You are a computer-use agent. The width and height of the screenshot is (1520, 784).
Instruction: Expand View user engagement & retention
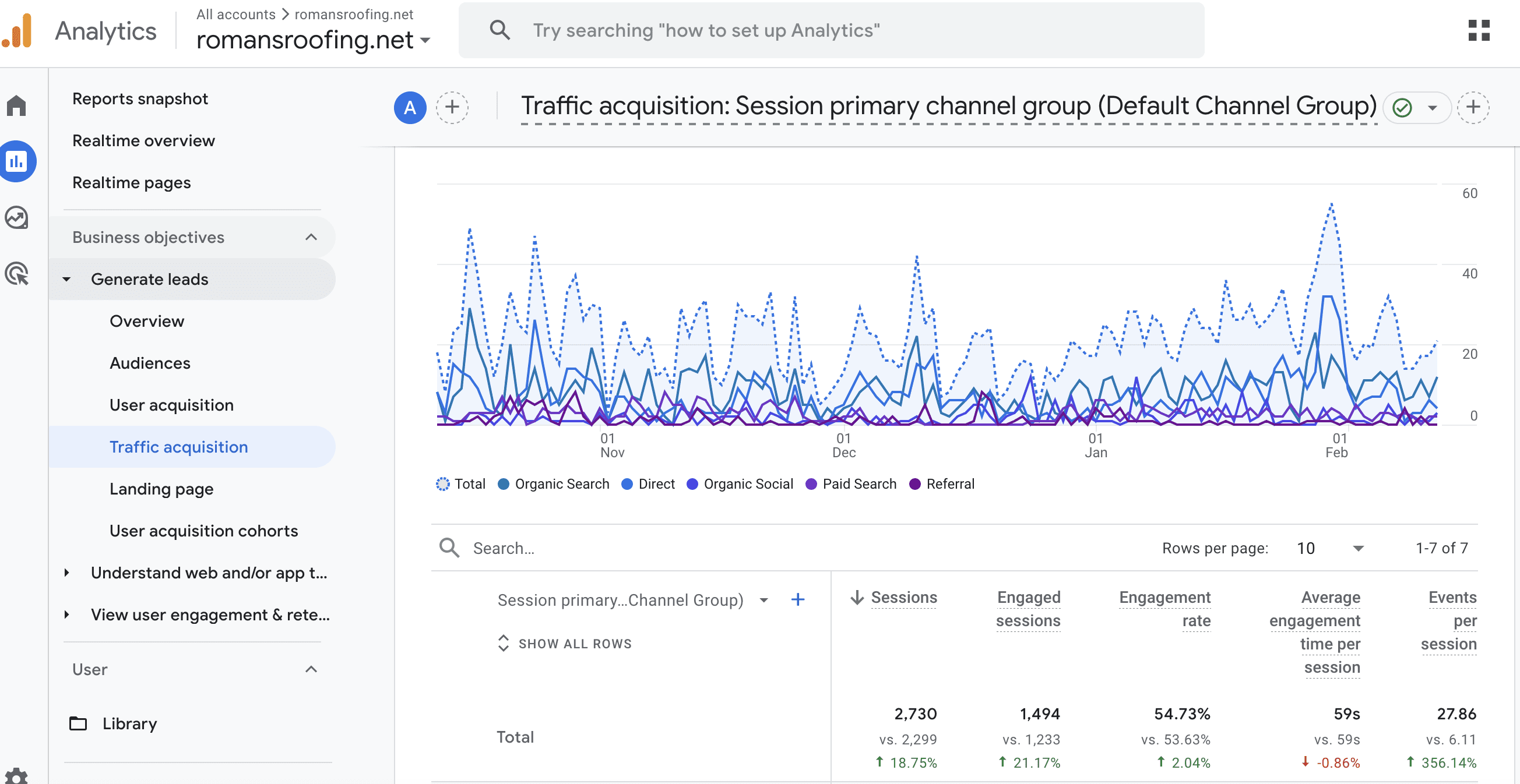(66, 615)
